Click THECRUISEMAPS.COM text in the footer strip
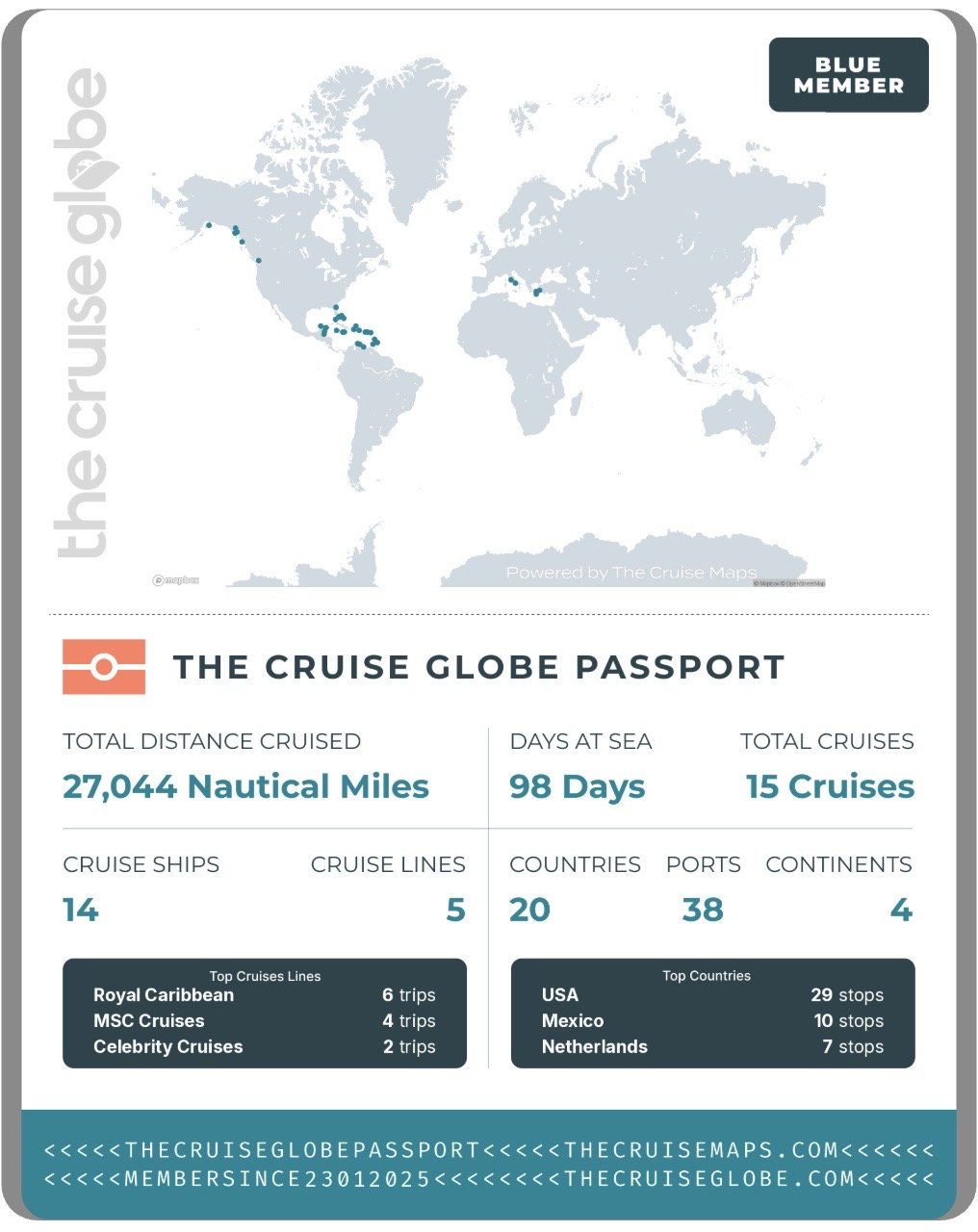 tap(702, 1150)
